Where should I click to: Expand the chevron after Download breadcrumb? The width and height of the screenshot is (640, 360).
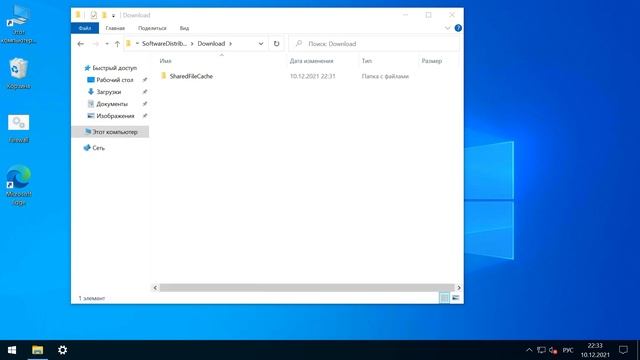(x=231, y=44)
